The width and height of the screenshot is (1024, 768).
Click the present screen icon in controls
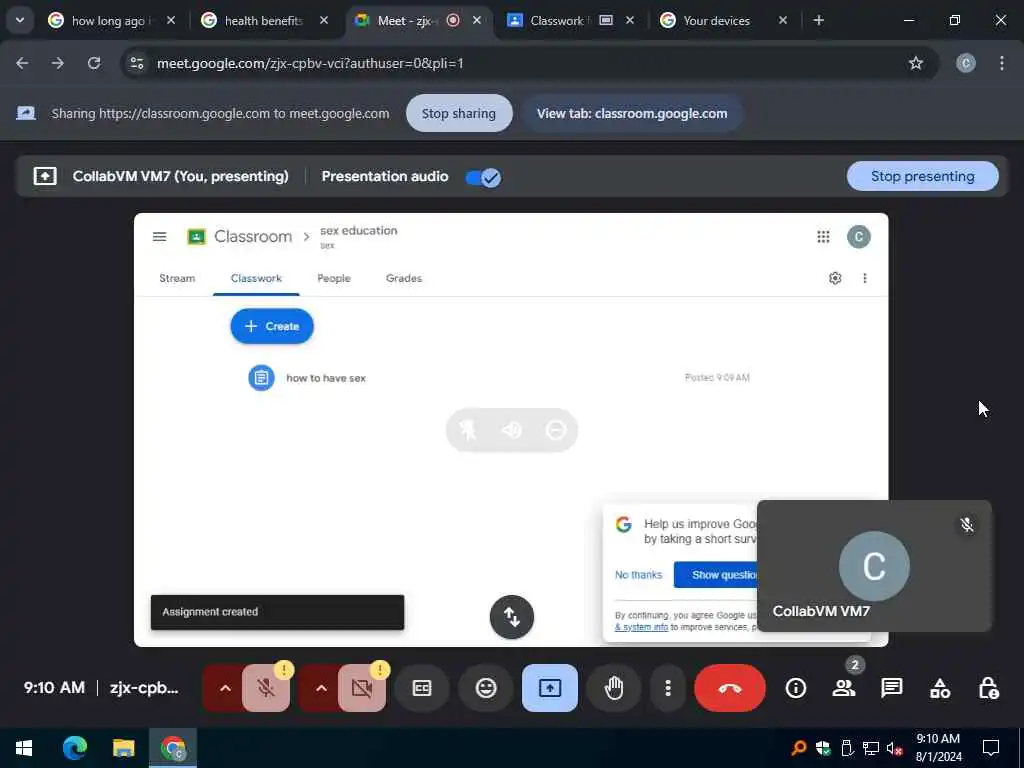click(550, 688)
